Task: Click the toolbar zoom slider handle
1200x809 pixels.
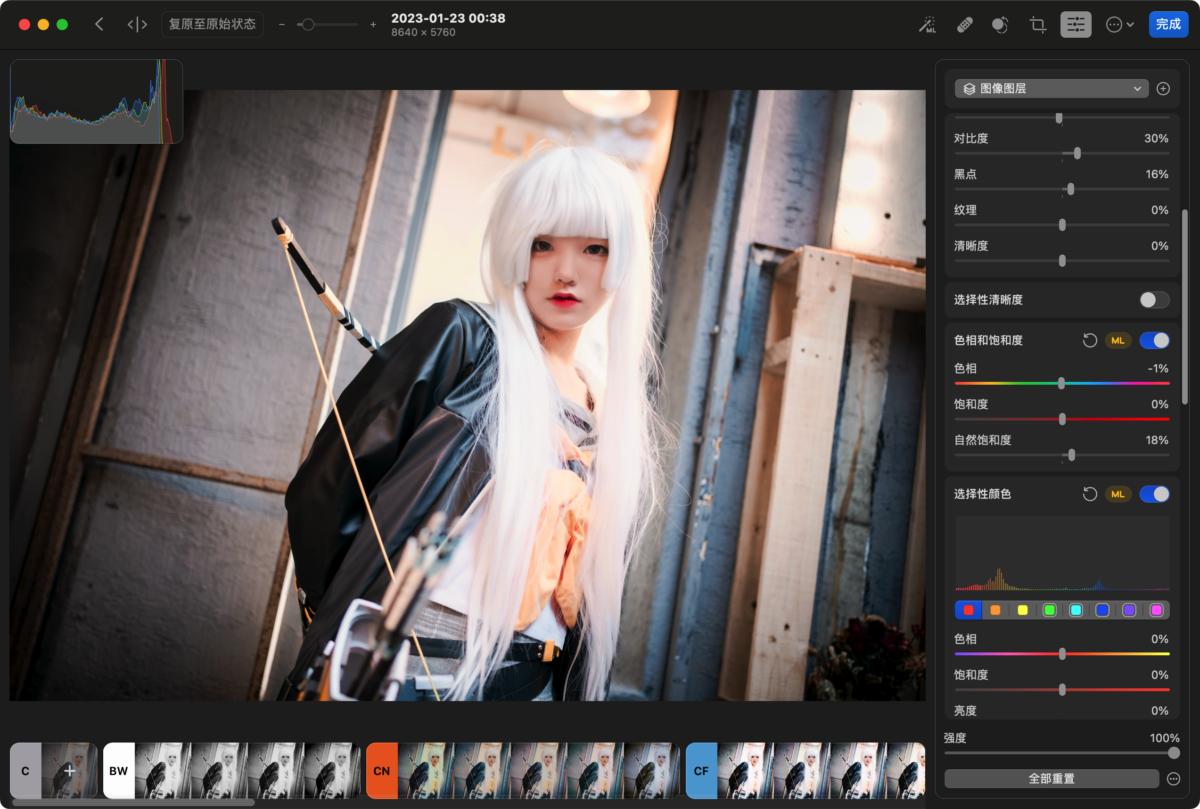Action: [308, 24]
